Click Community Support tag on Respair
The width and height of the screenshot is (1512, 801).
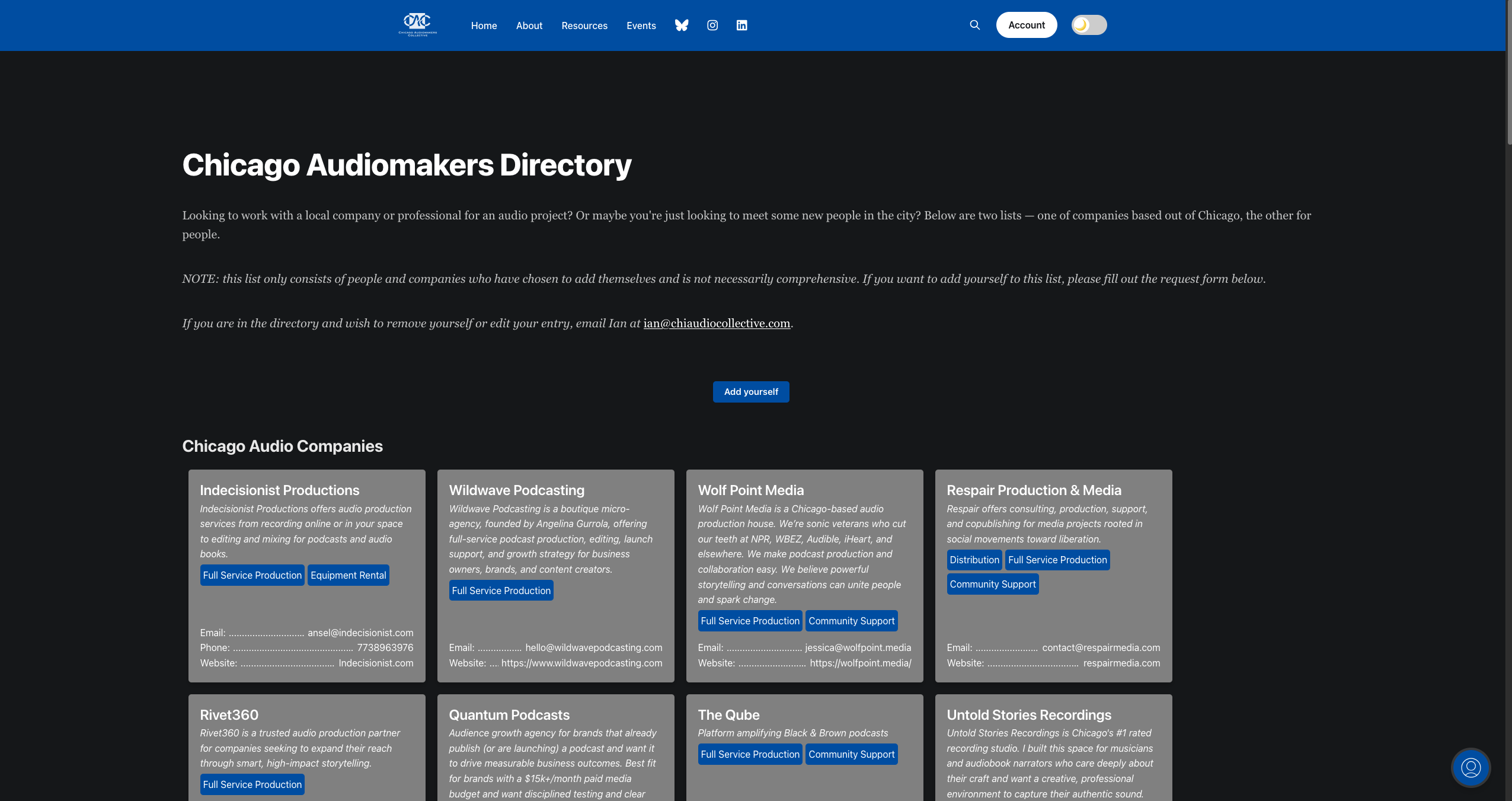pyautogui.click(x=993, y=584)
